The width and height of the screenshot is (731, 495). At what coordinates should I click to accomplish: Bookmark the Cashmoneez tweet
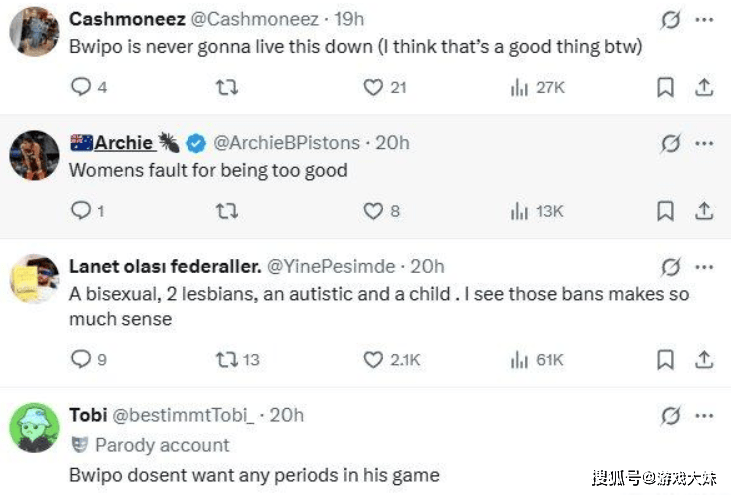tap(665, 88)
